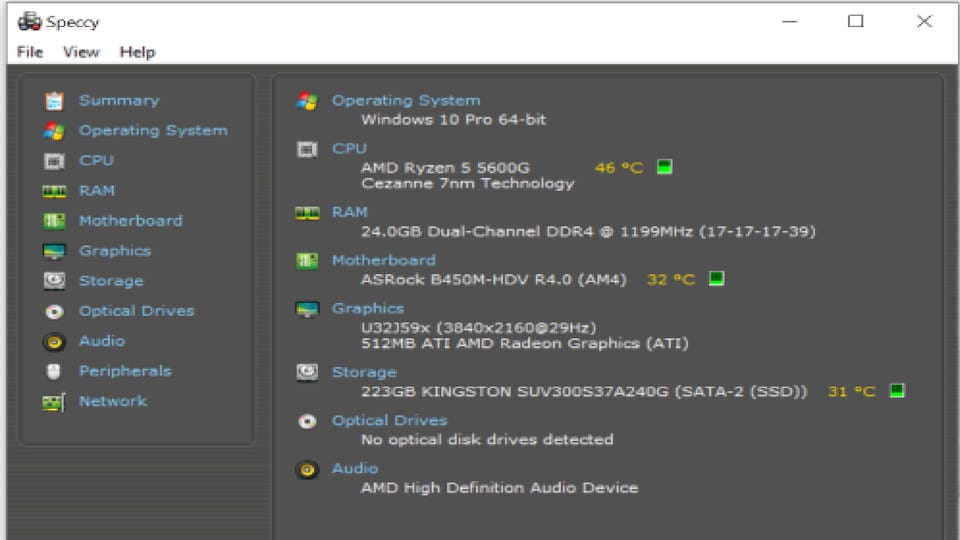Viewport: 960px width, 540px height.
Task: Select Peripherals in the sidebar
Action: pos(125,370)
